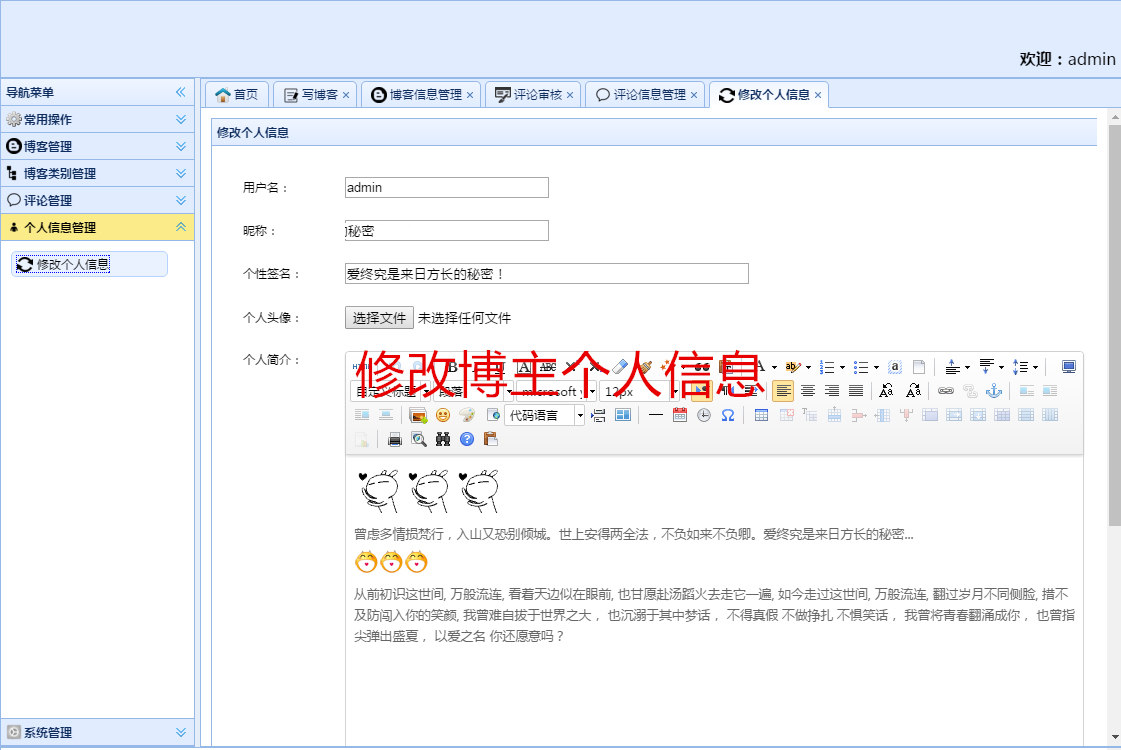Screen dimensions: 1121x750
Task: Toggle left alignment in the editor
Action: (x=783, y=391)
